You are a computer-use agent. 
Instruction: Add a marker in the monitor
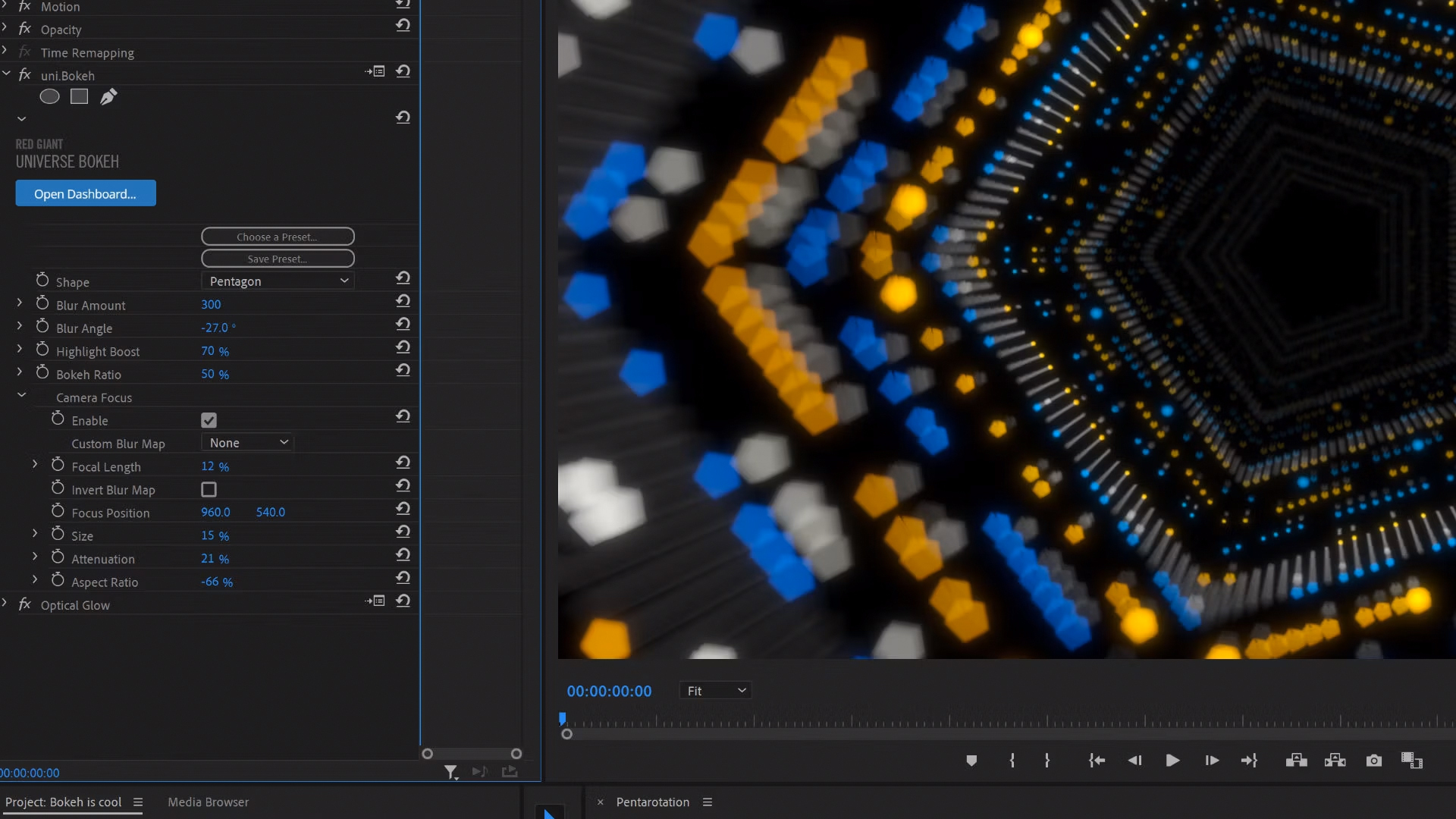[971, 761]
